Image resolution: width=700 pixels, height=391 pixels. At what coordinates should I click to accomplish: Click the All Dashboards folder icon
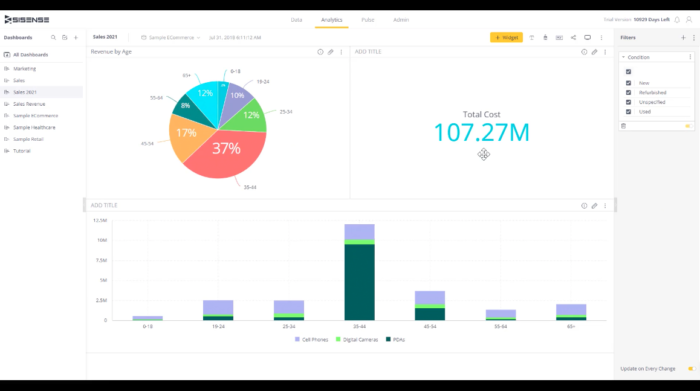point(7,54)
